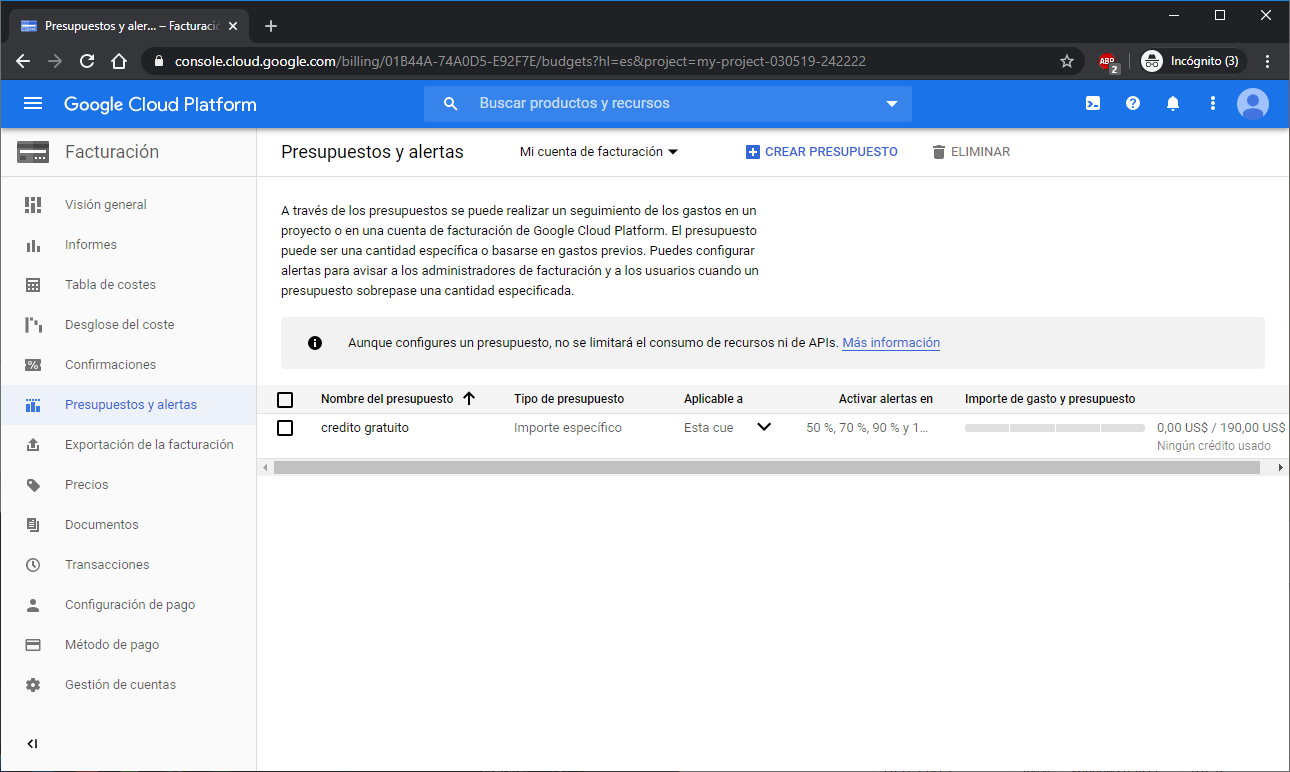Viewport: 1290px width, 772px height.
Task: Click the CREAR PRESUPUESTO button
Action: tap(822, 152)
